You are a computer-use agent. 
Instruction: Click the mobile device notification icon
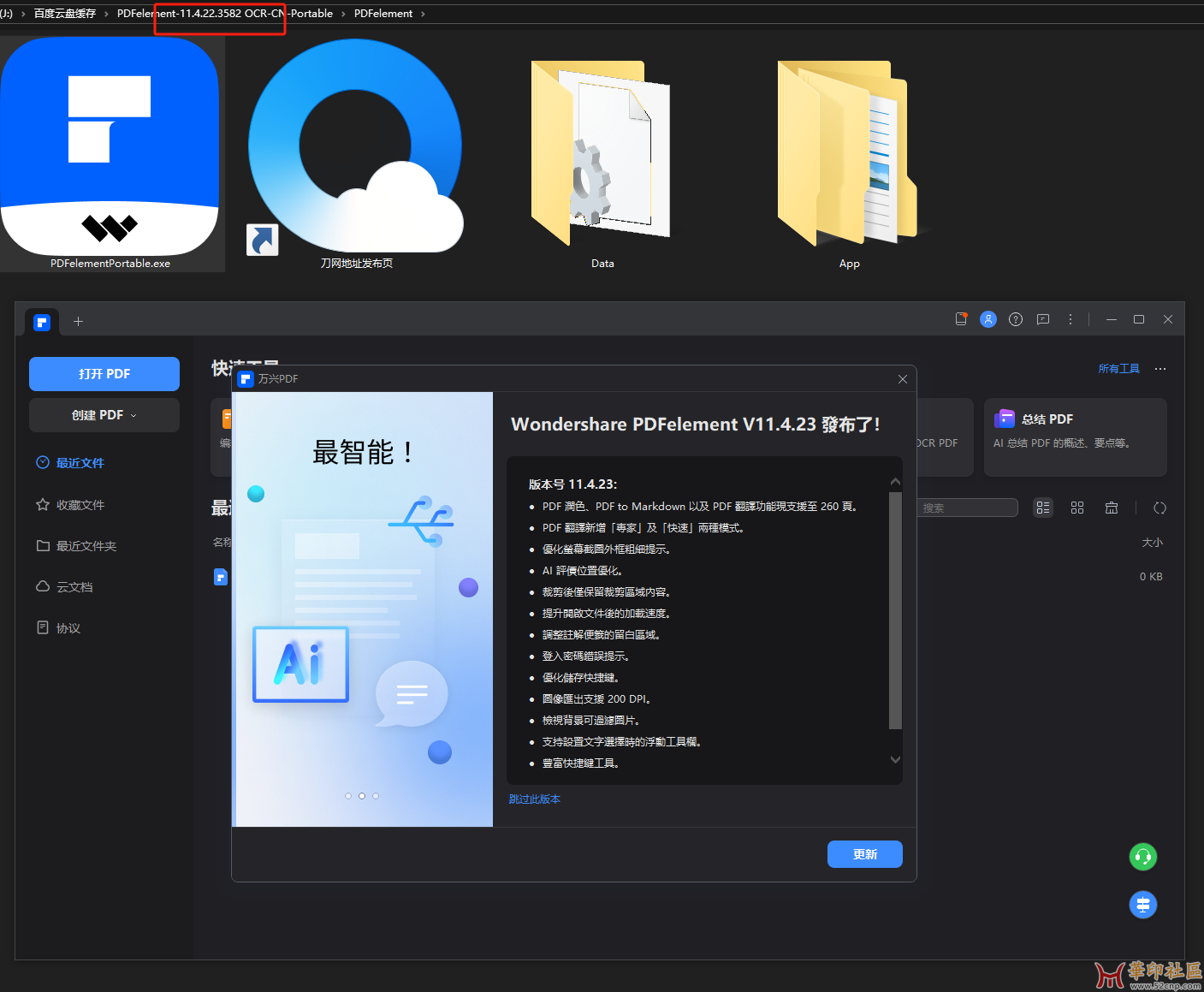961,319
